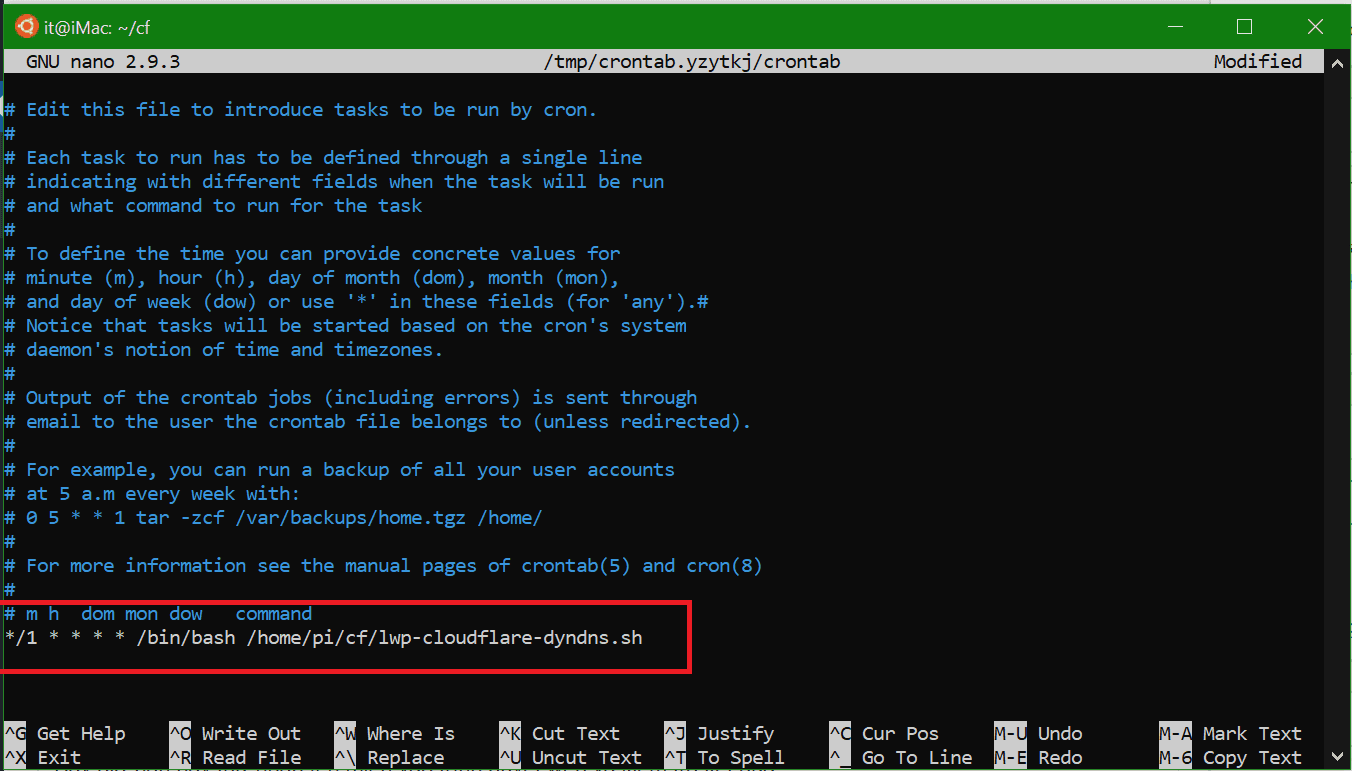Click the Go To Line shortcut

901,758
